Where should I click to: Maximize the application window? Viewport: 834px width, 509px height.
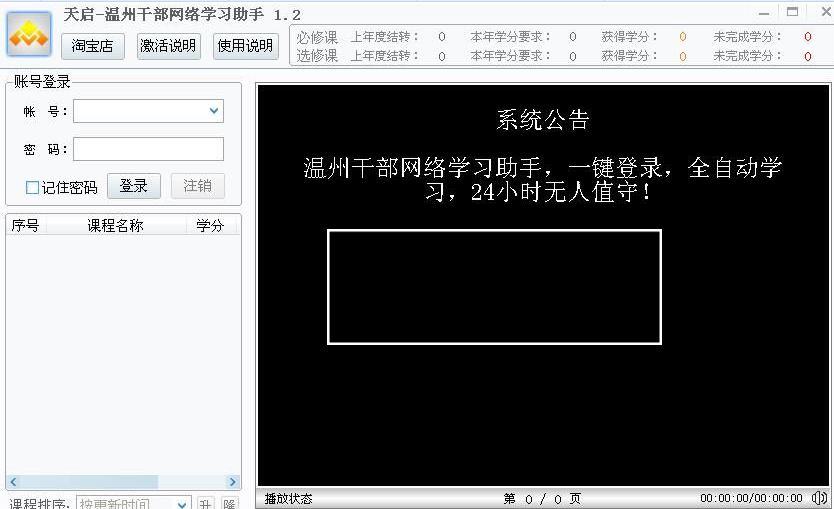(x=793, y=12)
